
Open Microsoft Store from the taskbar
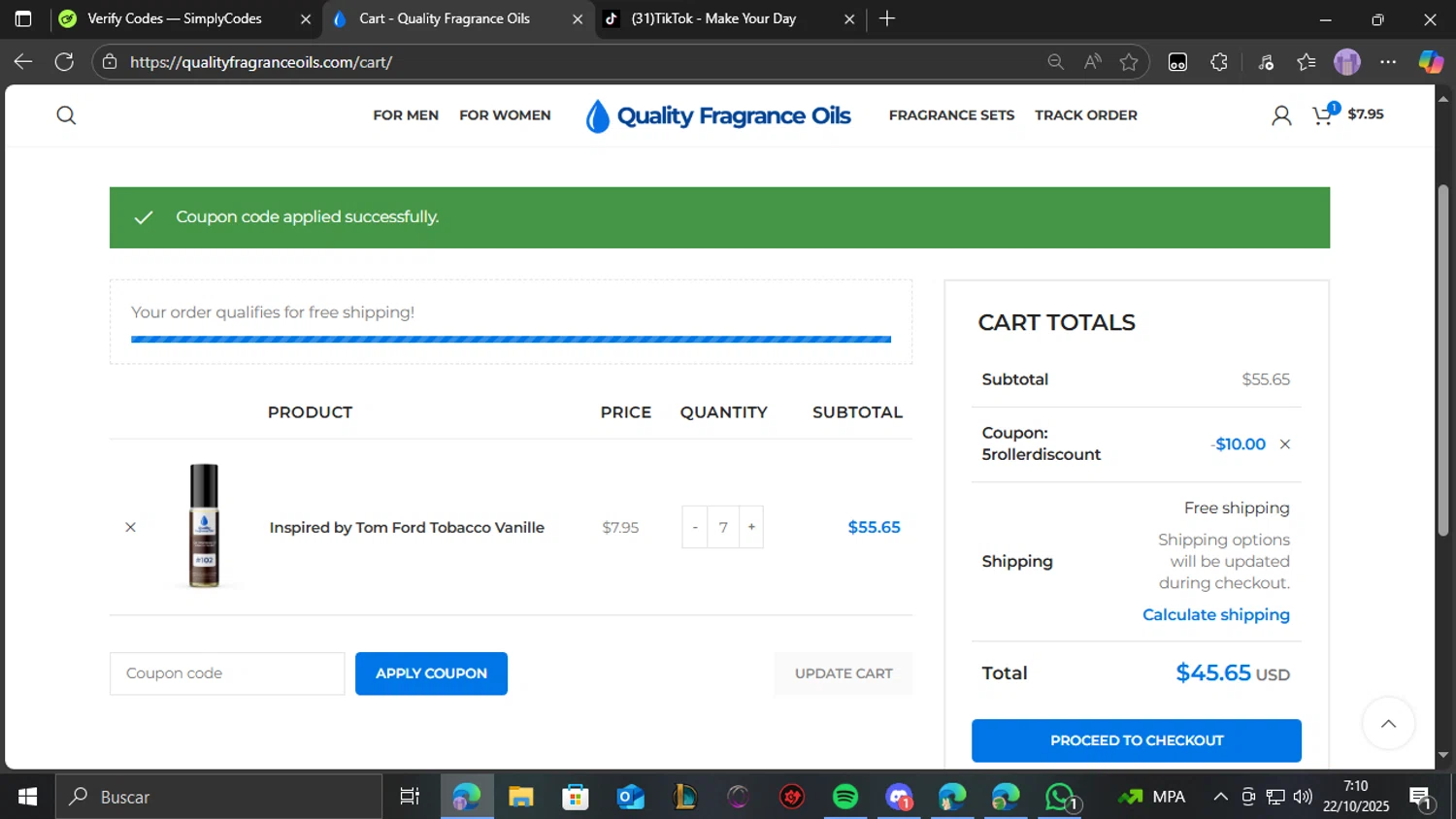[576, 797]
